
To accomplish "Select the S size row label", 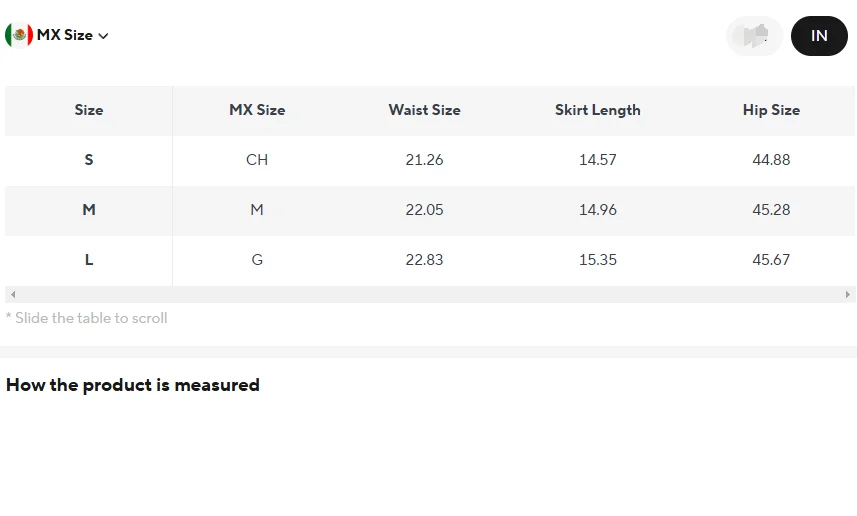I will (x=89, y=160).
